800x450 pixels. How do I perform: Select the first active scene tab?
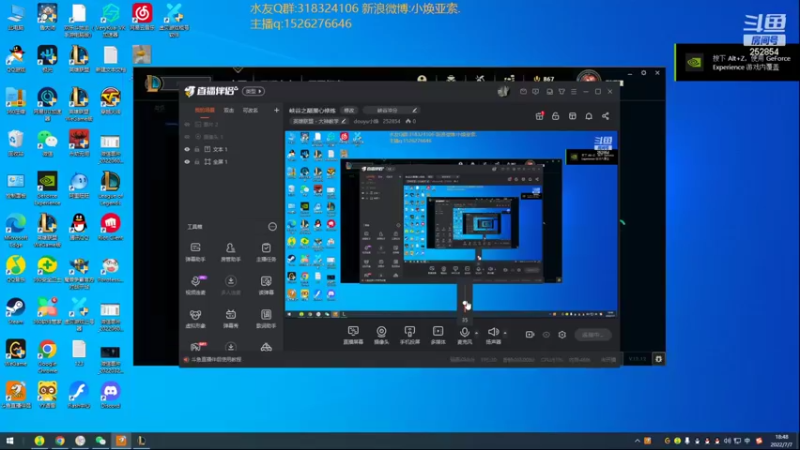click(x=205, y=110)
